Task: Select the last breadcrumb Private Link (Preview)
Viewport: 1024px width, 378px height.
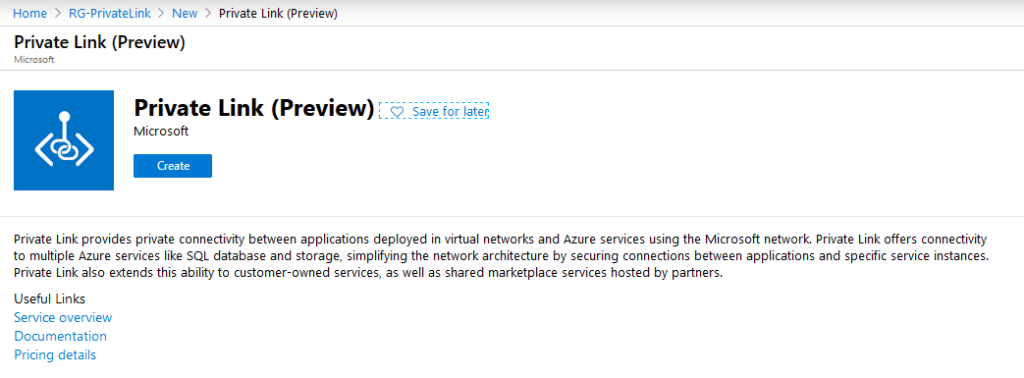Action: [x=278, y=13]
